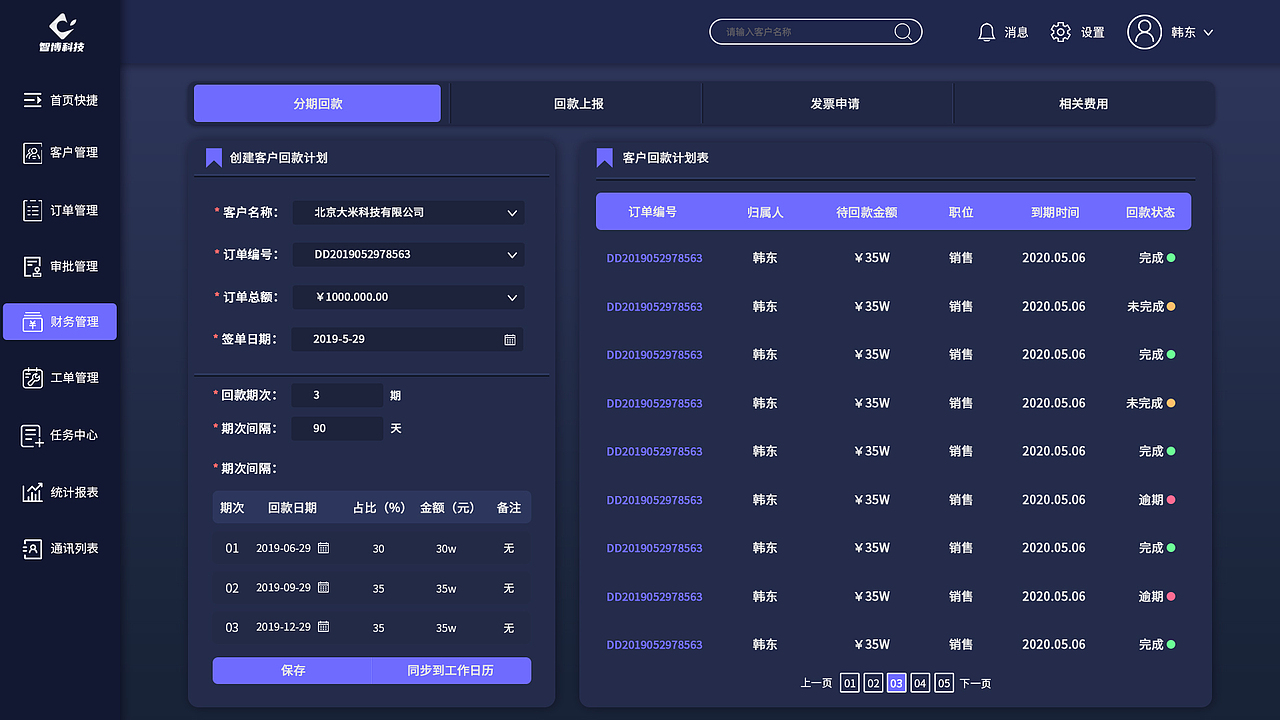The width and height of the screenshot is (1280, 720).
Task: Click the 保存 button
Action: [291, 670]
